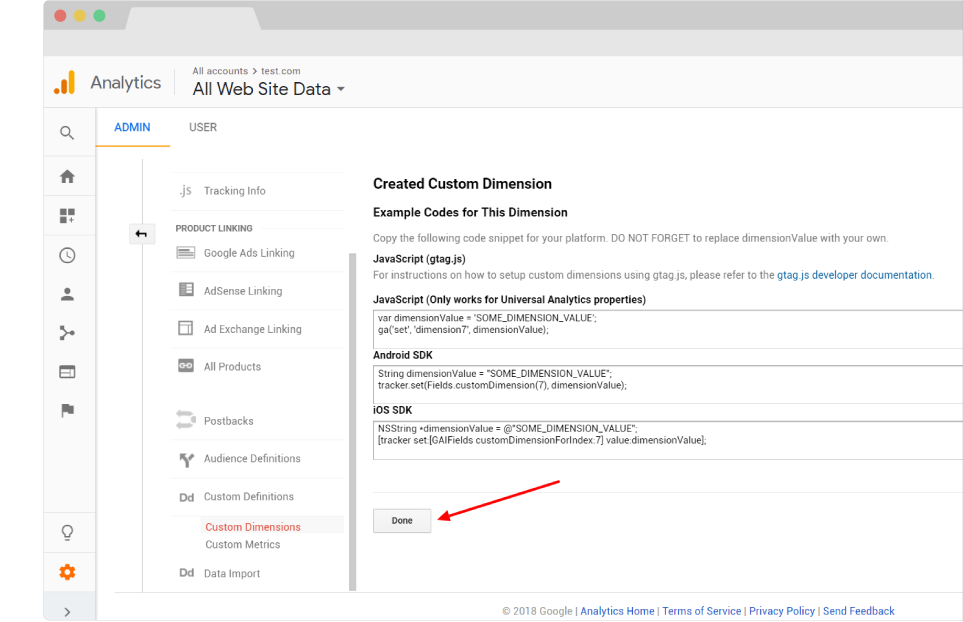Open the Acquisition branching icon
This screenshot has height=622, width=963.
coord(67,333)
